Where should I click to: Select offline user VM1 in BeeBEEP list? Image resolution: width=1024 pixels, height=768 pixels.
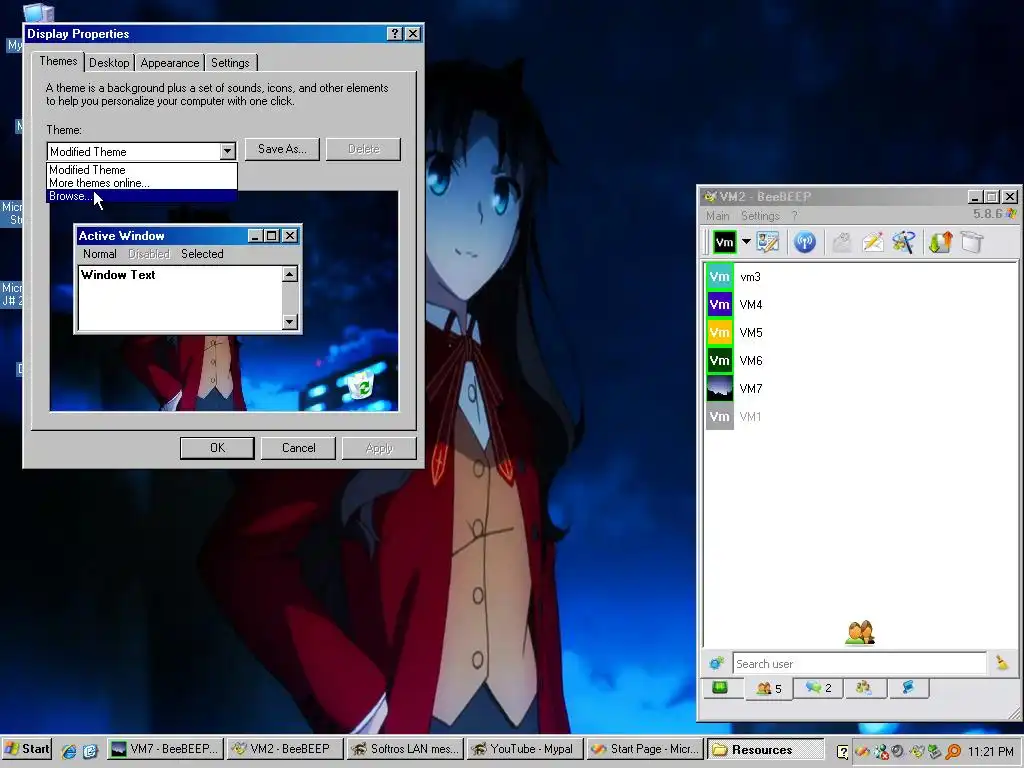861,417
